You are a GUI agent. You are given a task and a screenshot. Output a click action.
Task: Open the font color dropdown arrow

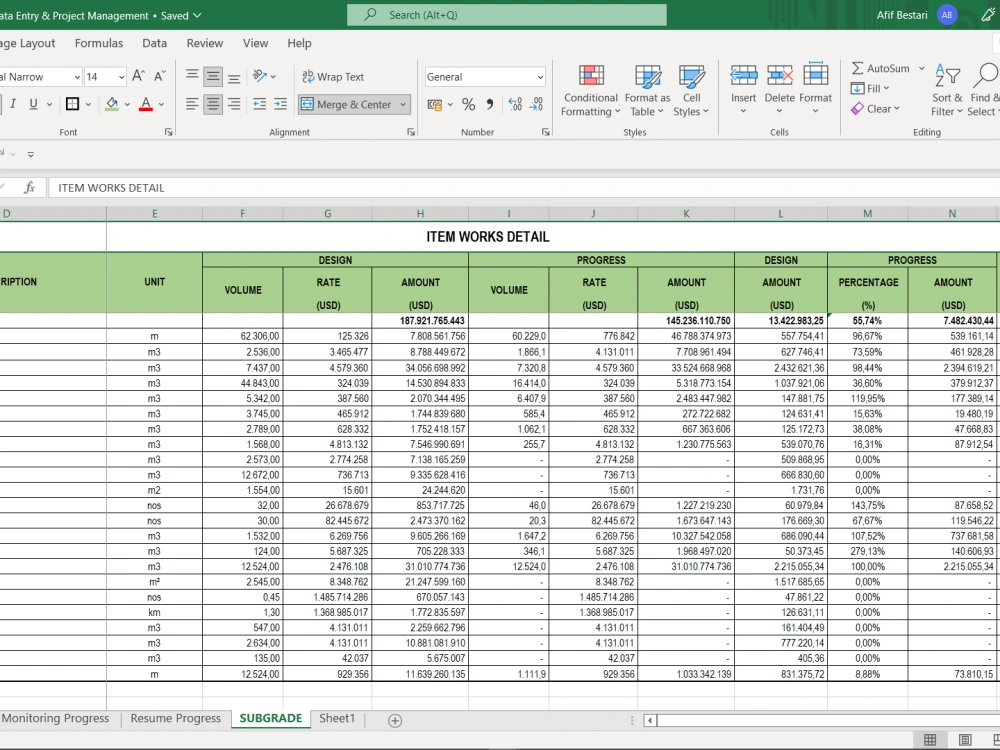tap(161, 104)
